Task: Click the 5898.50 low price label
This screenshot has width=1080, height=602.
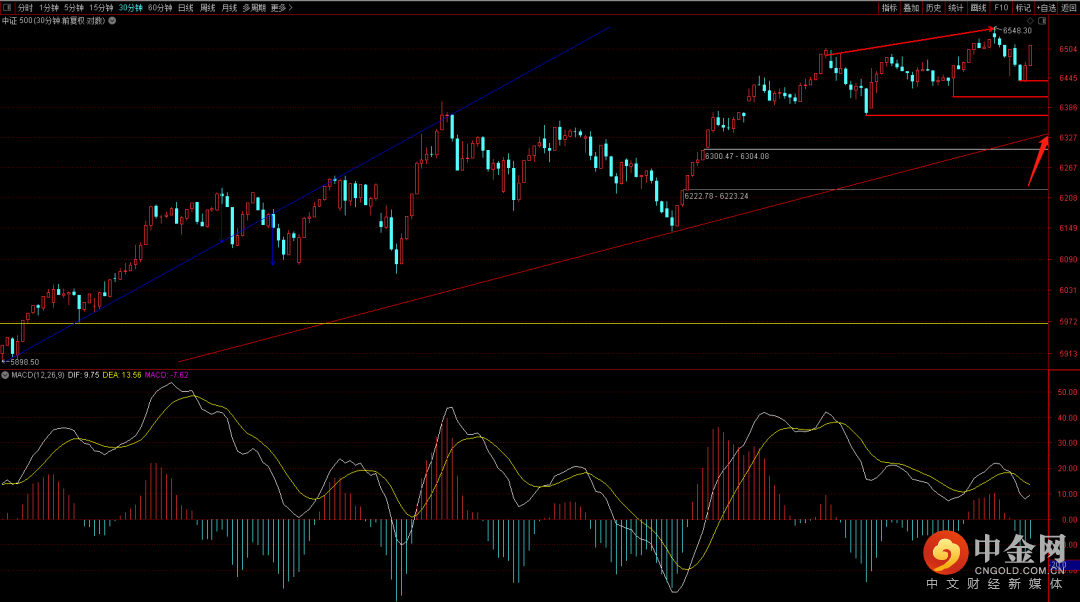Action: (25, 362)
